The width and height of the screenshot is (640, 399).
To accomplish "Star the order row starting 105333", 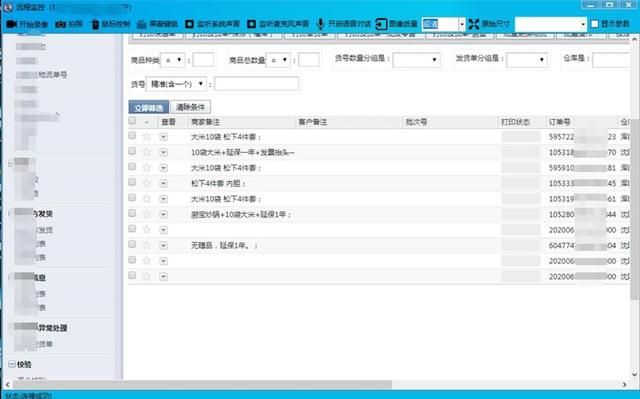I will click(146, 183).
